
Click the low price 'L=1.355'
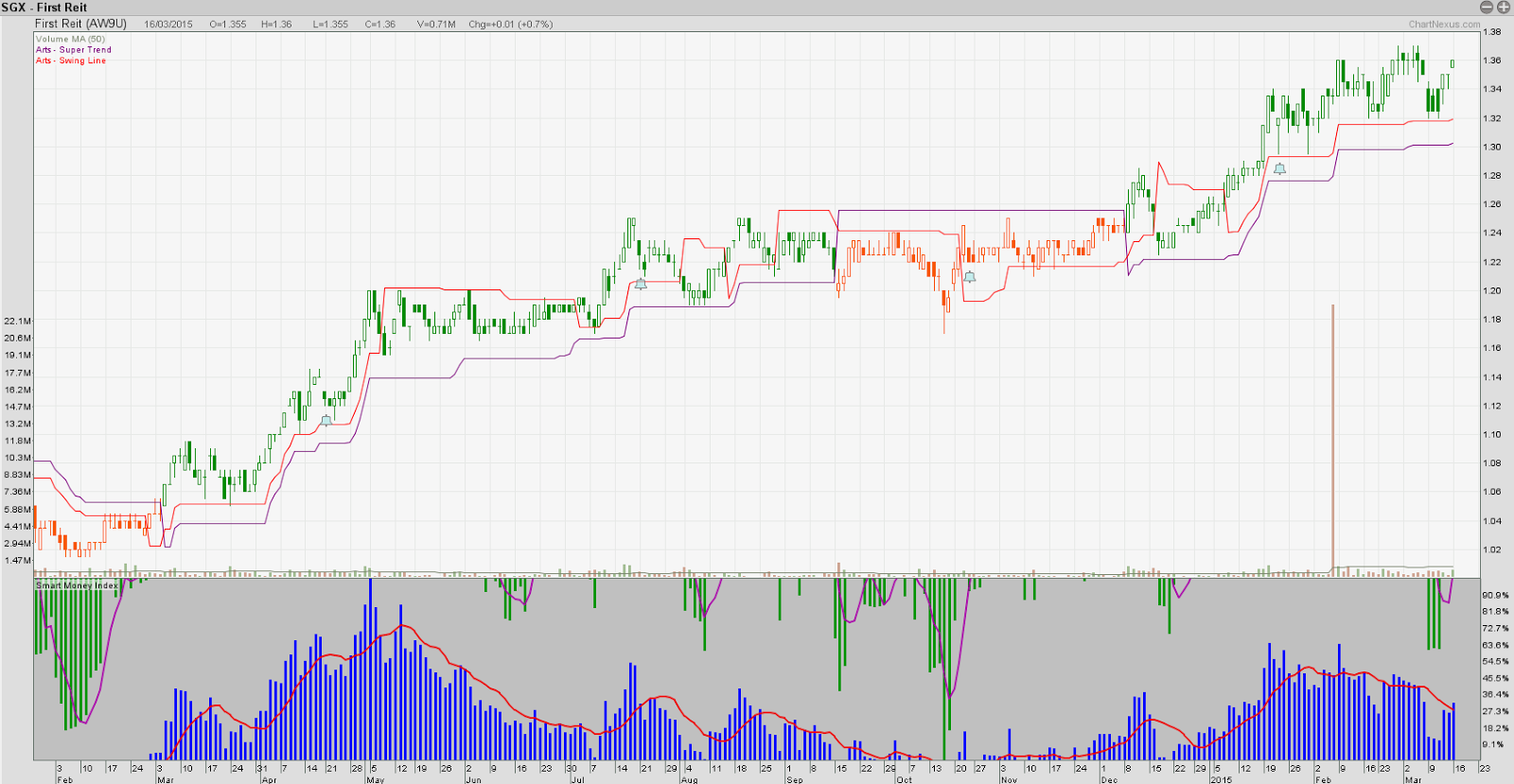tap(330, 25)
